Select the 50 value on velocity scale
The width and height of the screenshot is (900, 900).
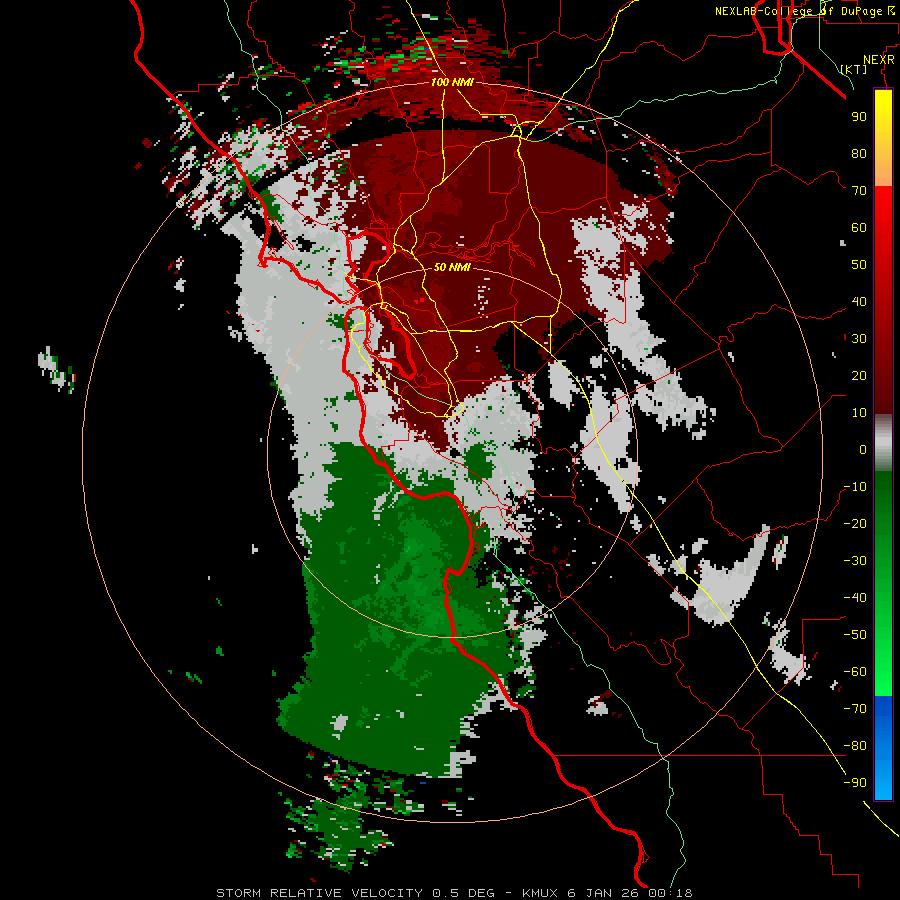pos(859,265)
